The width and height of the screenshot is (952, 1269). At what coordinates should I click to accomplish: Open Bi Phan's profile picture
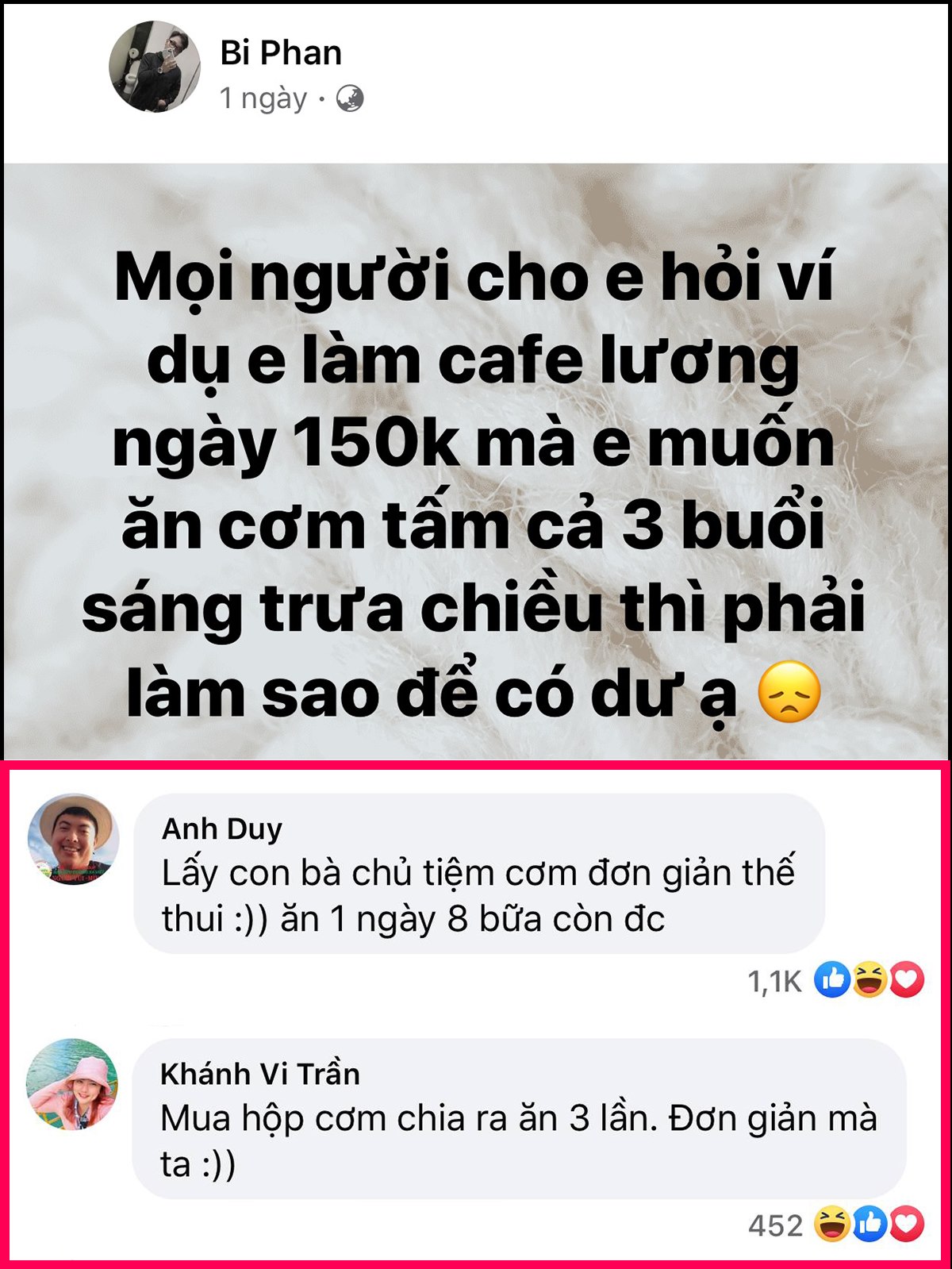coord(154,67)
